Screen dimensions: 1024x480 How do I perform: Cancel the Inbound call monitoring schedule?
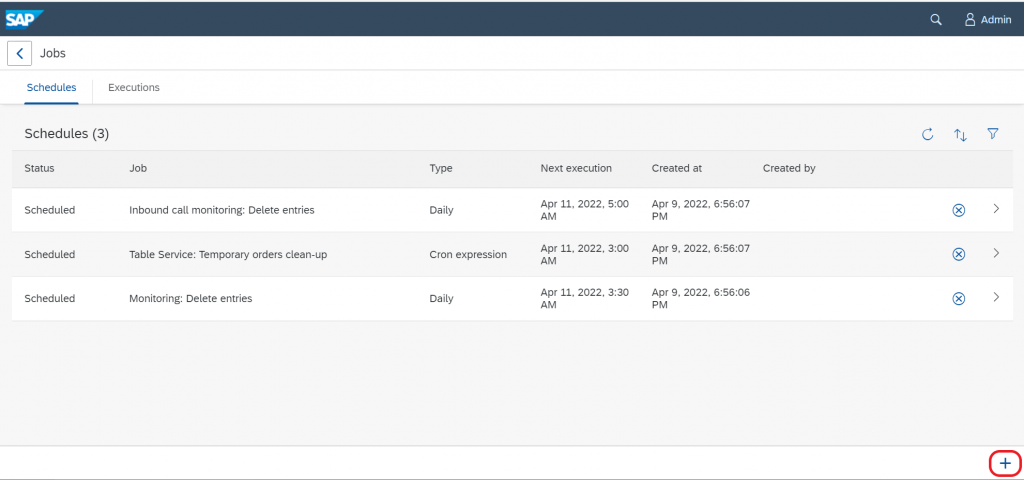click(x=959, y=210)
